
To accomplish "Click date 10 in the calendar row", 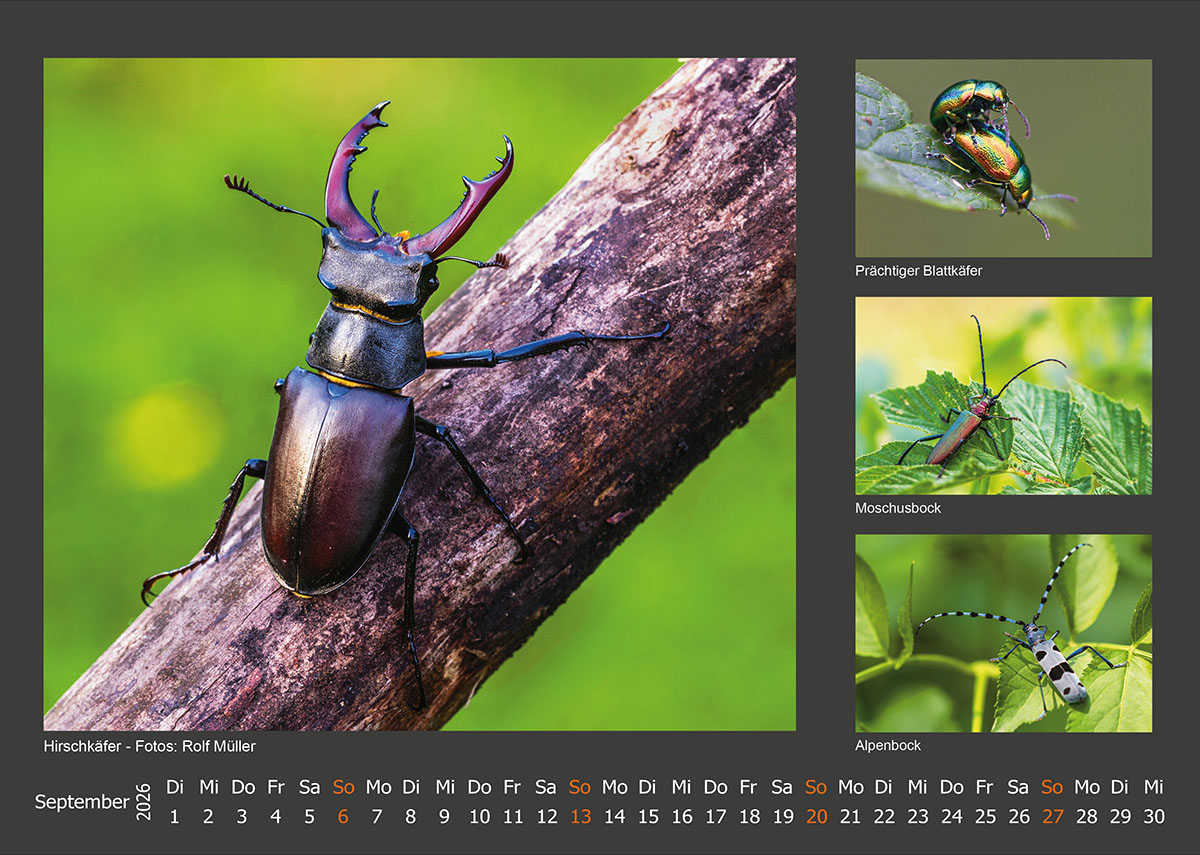I will (x=479, y=816).
